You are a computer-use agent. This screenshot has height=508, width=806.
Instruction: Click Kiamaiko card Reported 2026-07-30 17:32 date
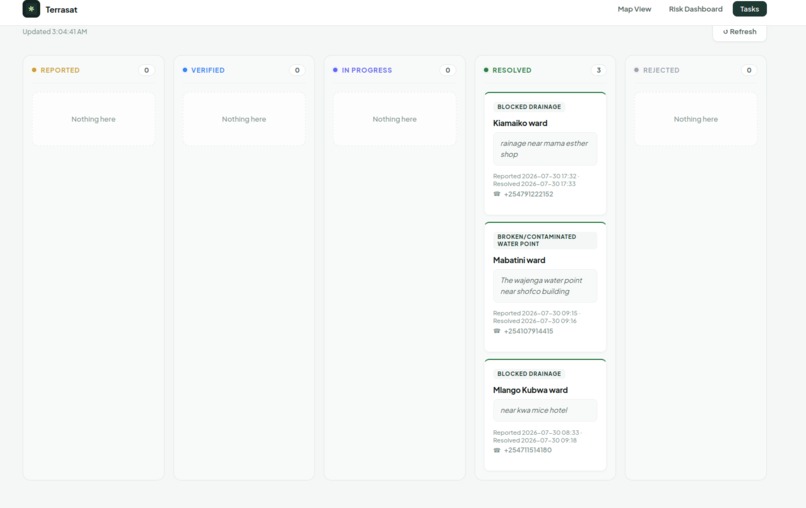click(x=535, y=176)
